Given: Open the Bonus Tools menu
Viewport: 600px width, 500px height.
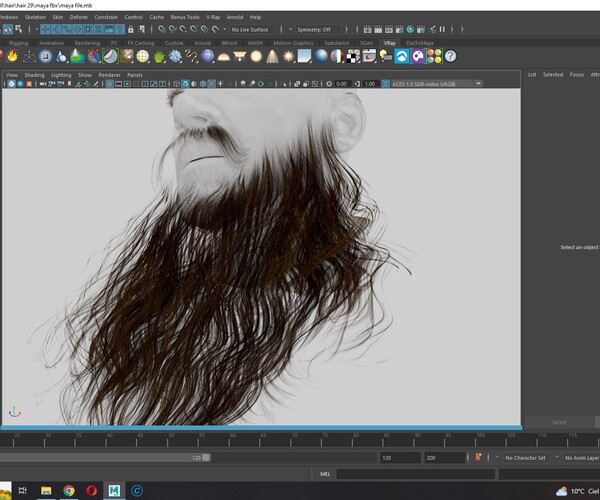Looking at the screenshot, I should [185, 17].
